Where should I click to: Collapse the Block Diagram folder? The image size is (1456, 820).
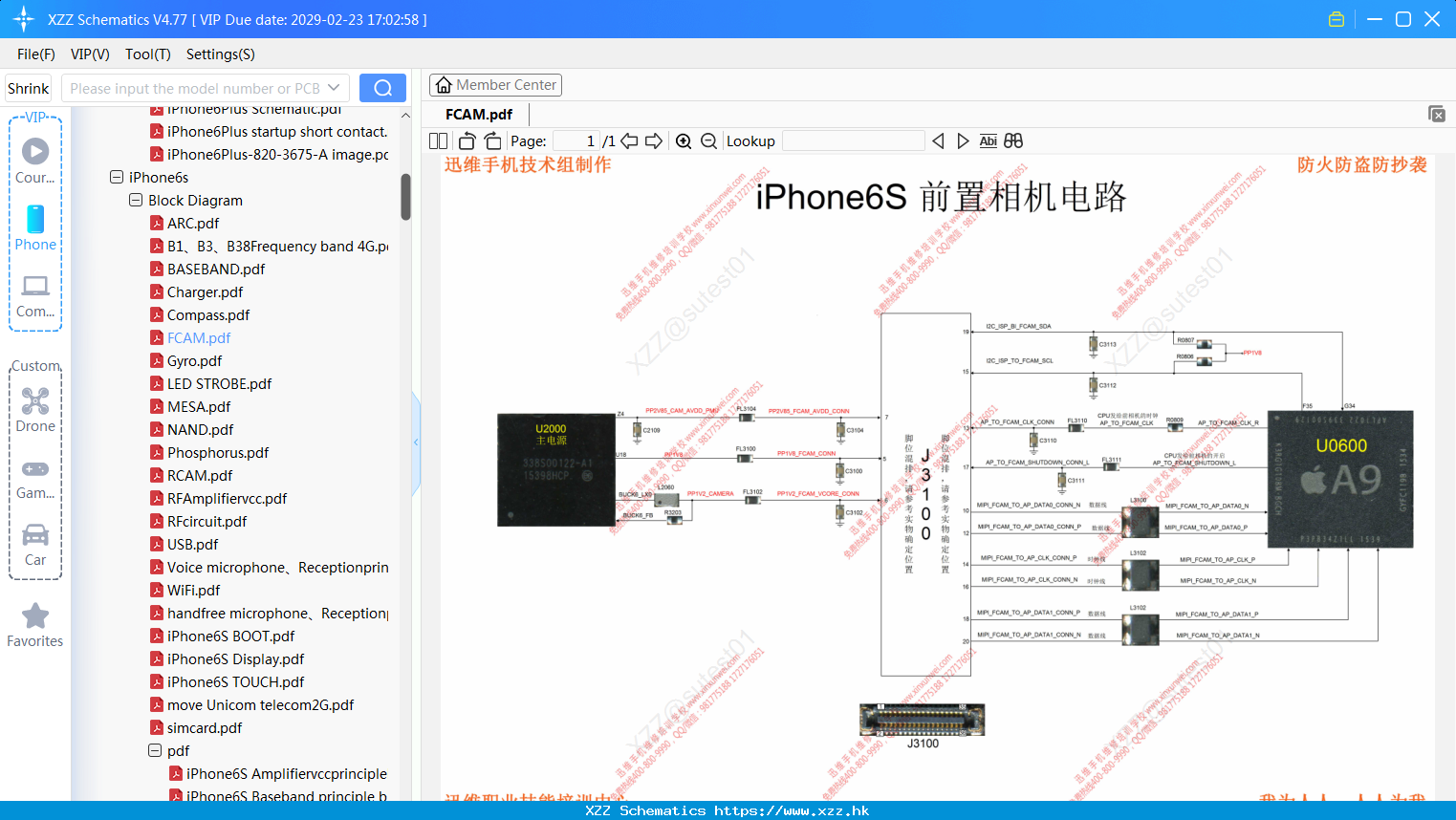point(136,200)
